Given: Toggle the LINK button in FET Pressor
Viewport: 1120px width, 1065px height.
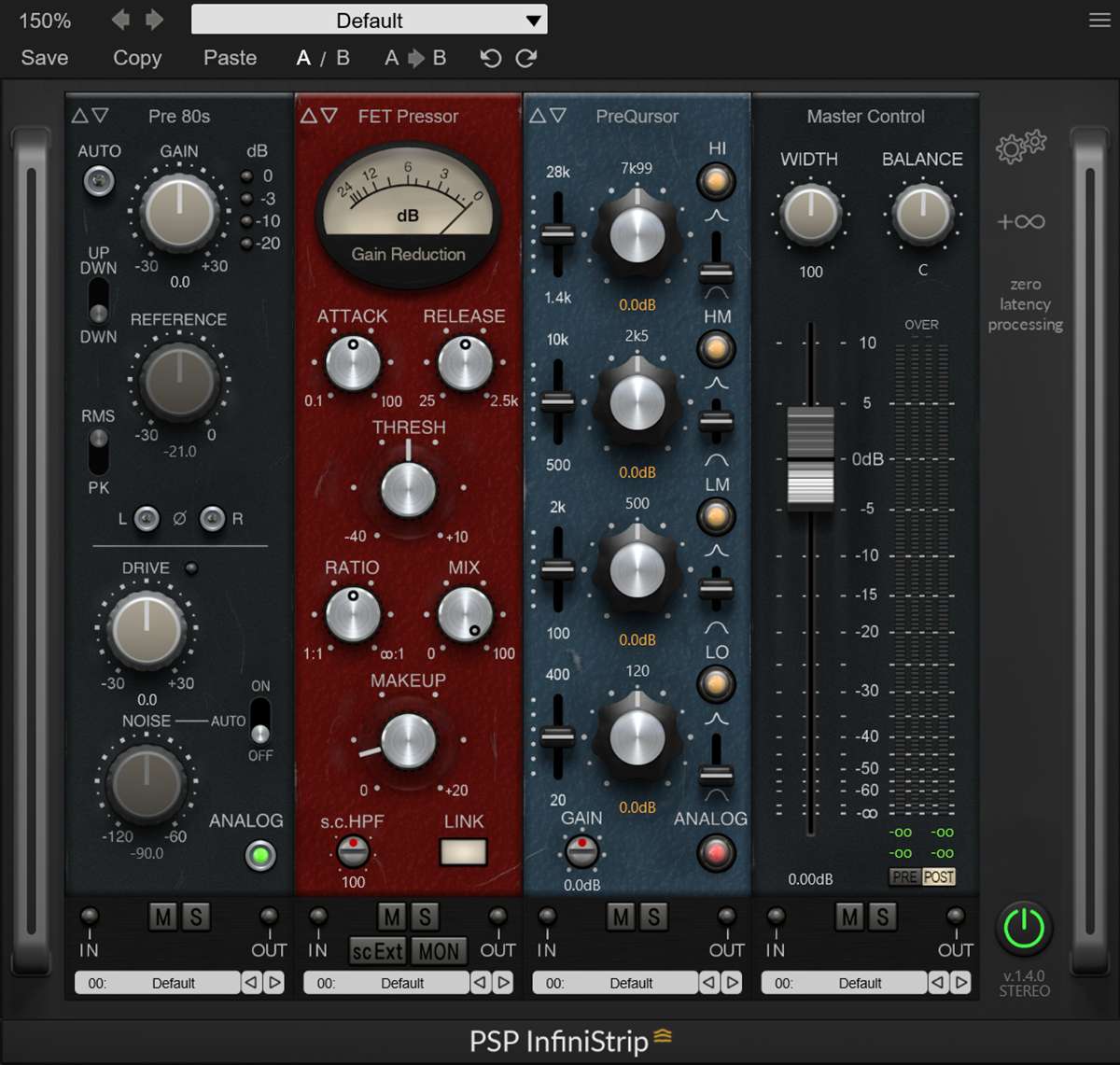Looking at the screenshot, I should pos(464,851).
